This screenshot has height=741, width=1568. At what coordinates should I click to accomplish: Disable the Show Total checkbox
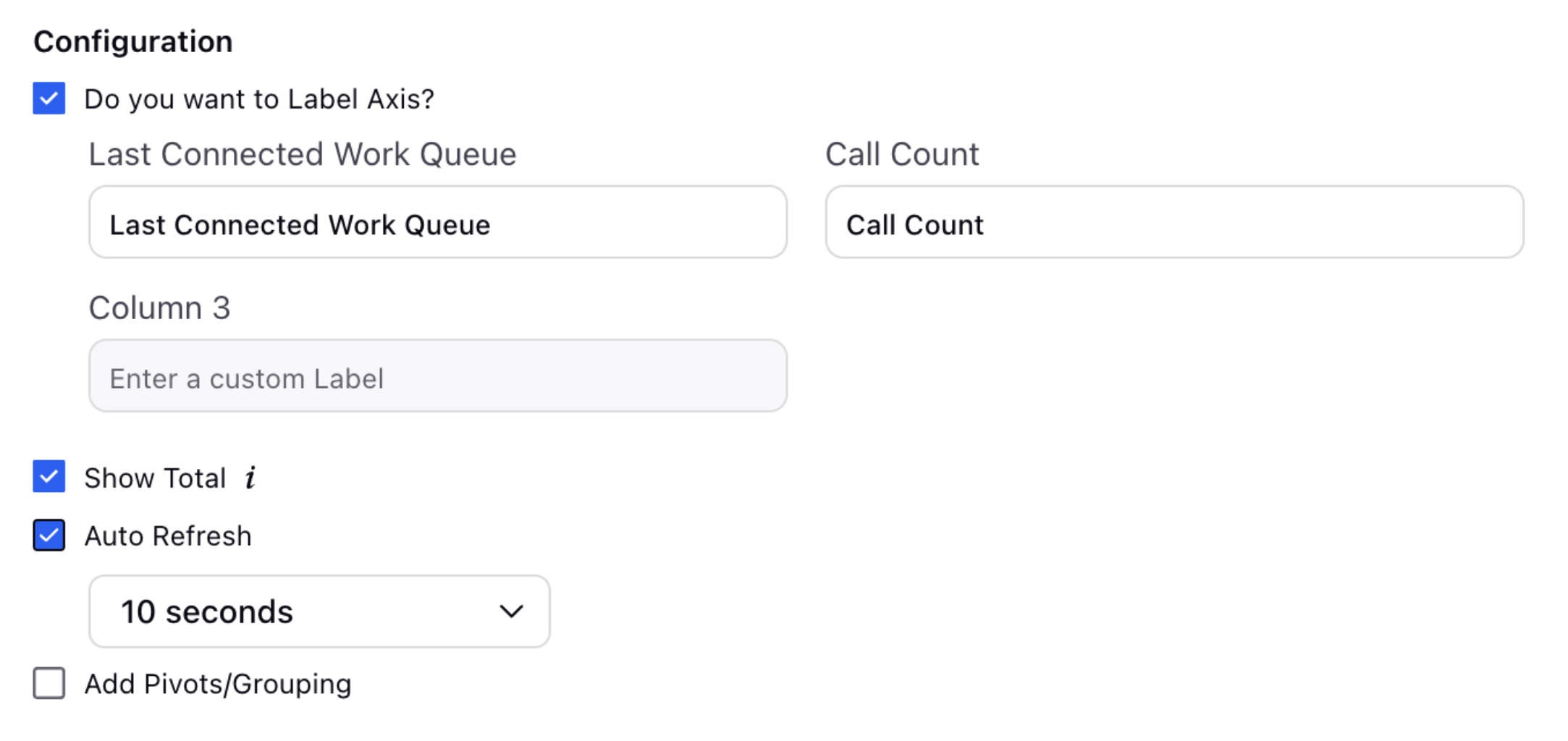(49, 477)
